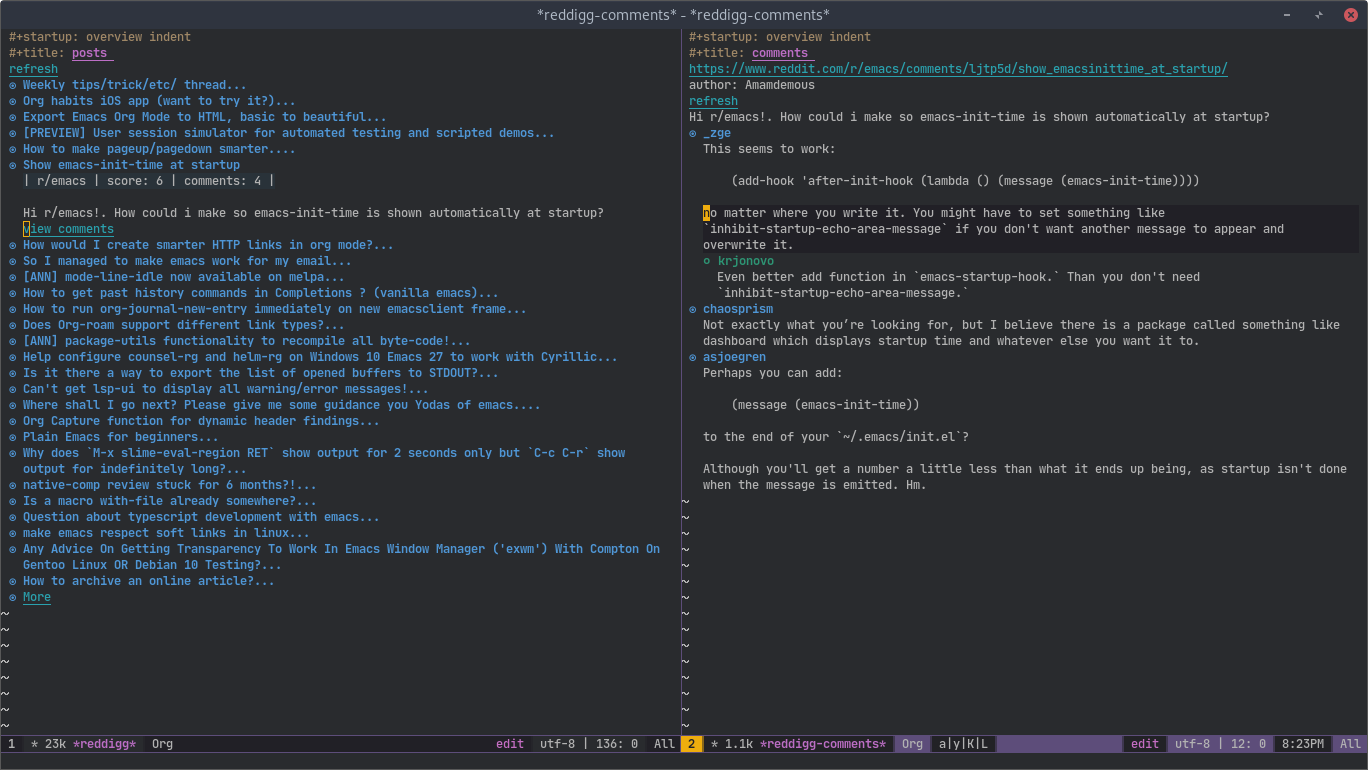Open the reddit.com show_emacsinittime URL

click(958, 69)
